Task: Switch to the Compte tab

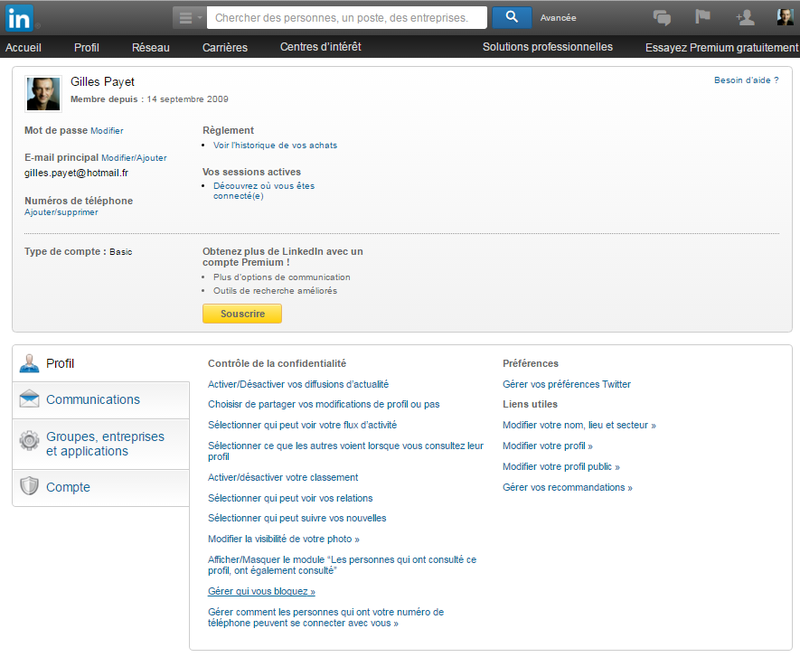Action: coord(101,488)
